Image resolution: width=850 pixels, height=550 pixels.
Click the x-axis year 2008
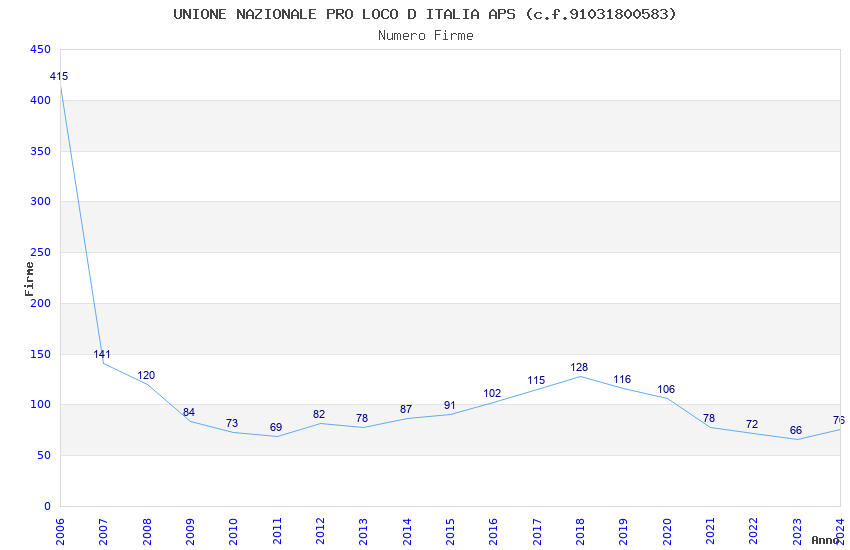click(147, 532)
